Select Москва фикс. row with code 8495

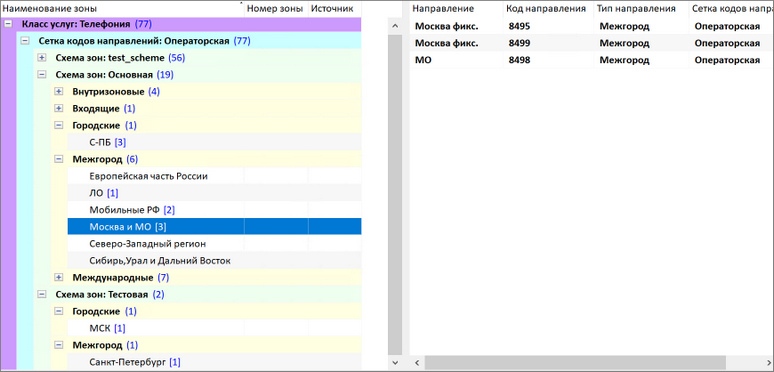pyautogui.click(x=591, y=27)
